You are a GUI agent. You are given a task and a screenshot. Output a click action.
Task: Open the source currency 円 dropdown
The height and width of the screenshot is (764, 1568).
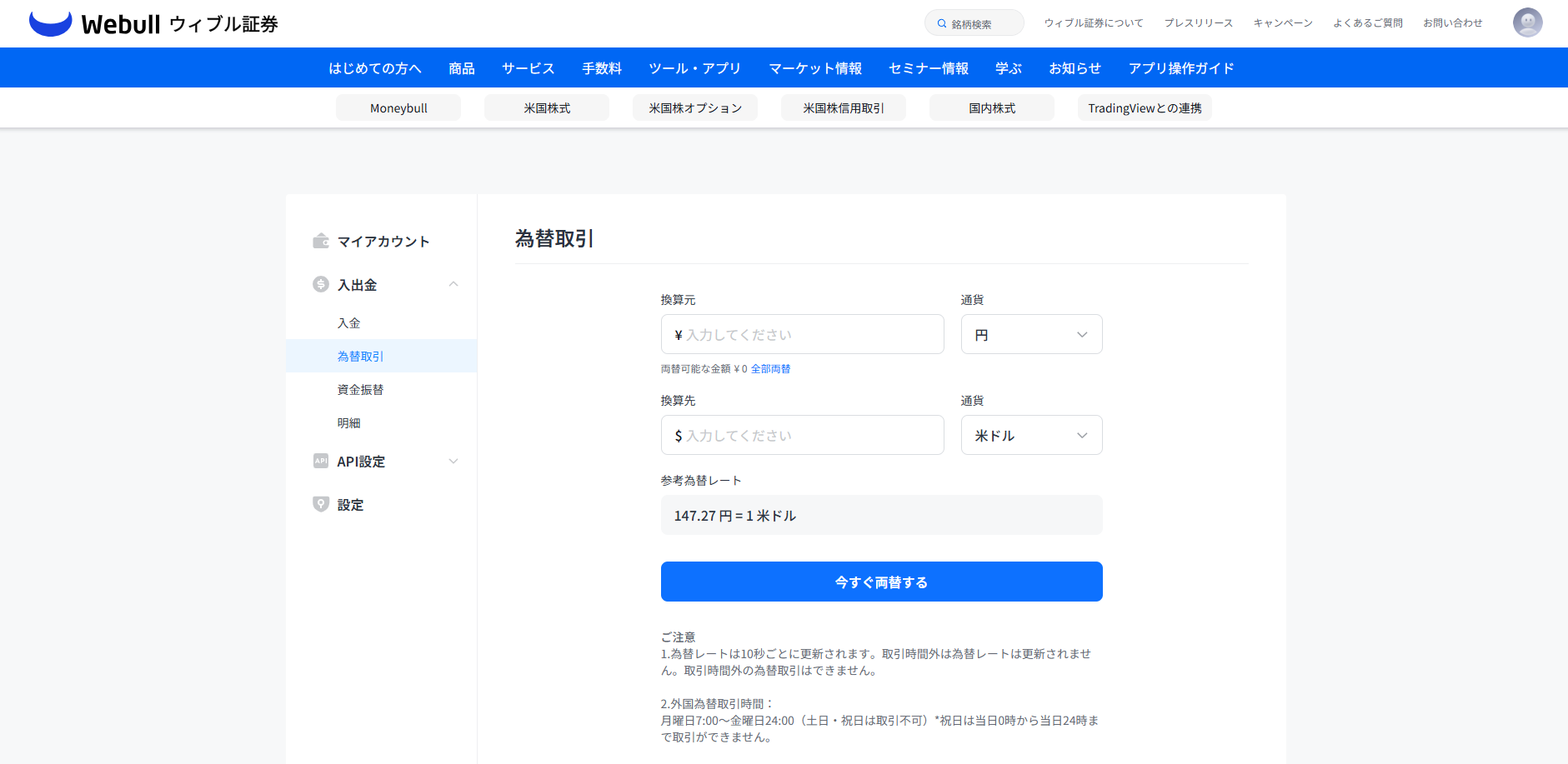point(1031,334)
